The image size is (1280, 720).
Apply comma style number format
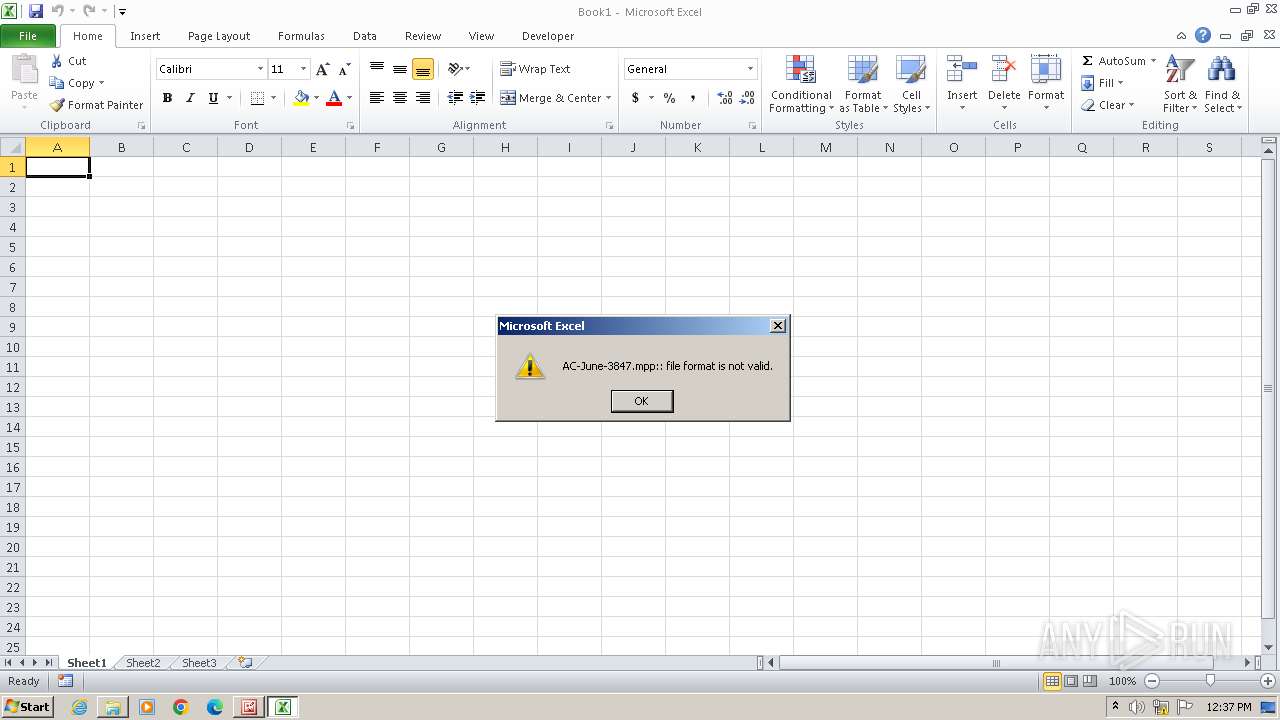click(692, 98)
